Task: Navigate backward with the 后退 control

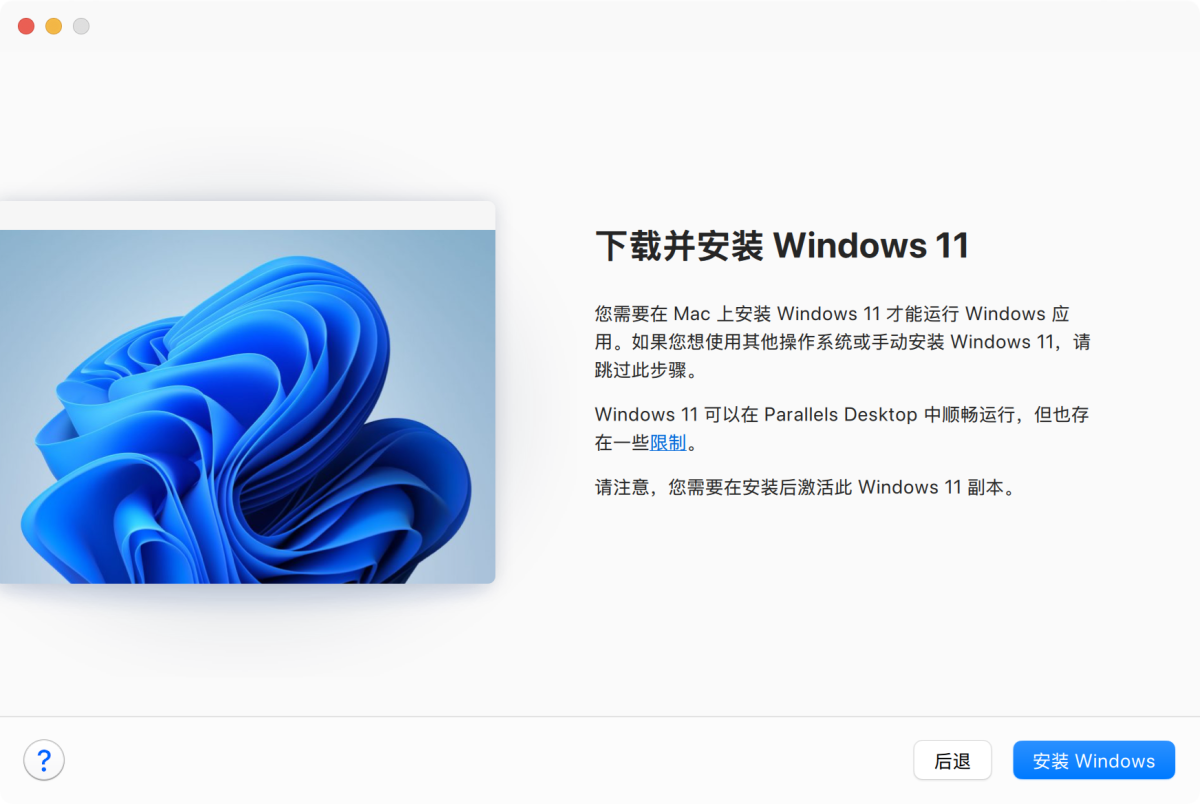Action: click(x=952, y=760)
